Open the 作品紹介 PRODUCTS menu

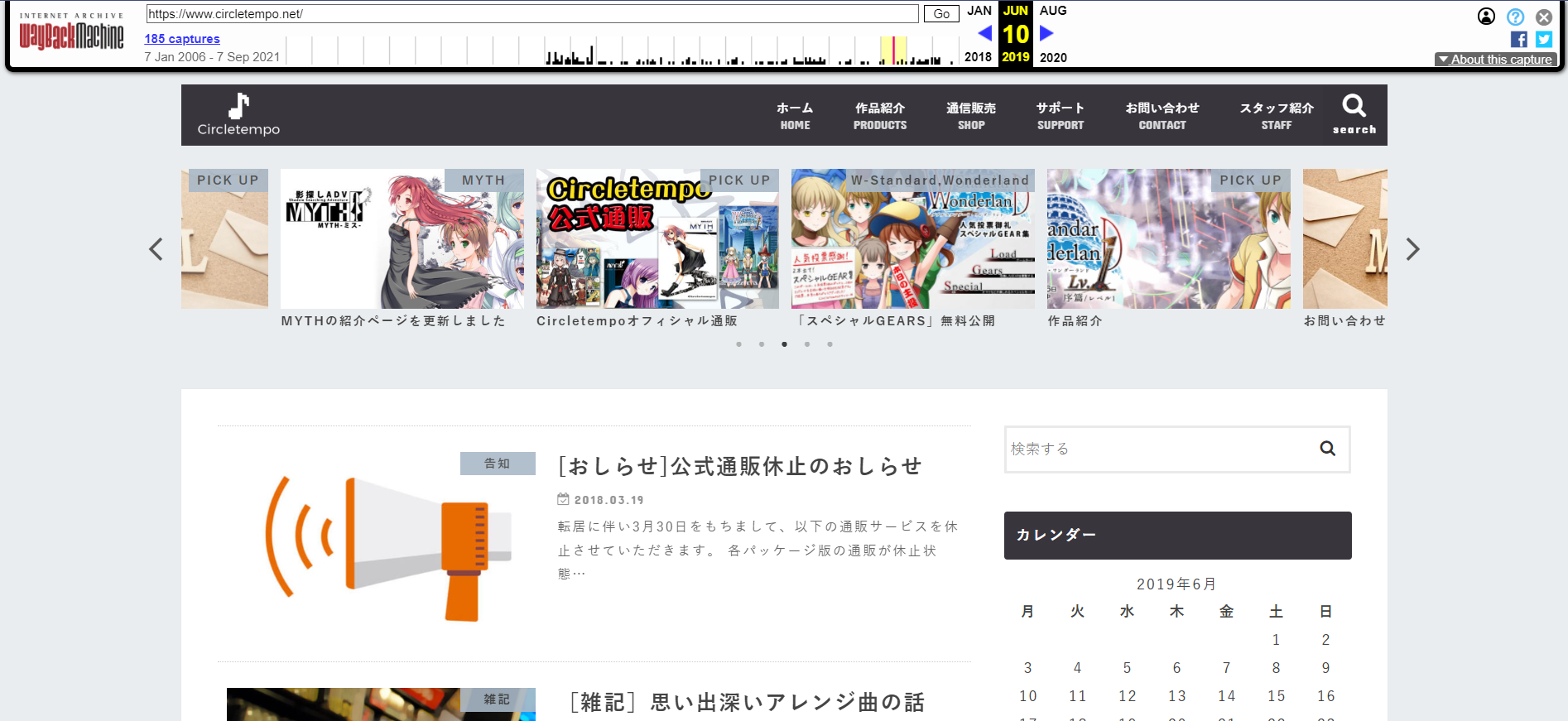(879, 116)
